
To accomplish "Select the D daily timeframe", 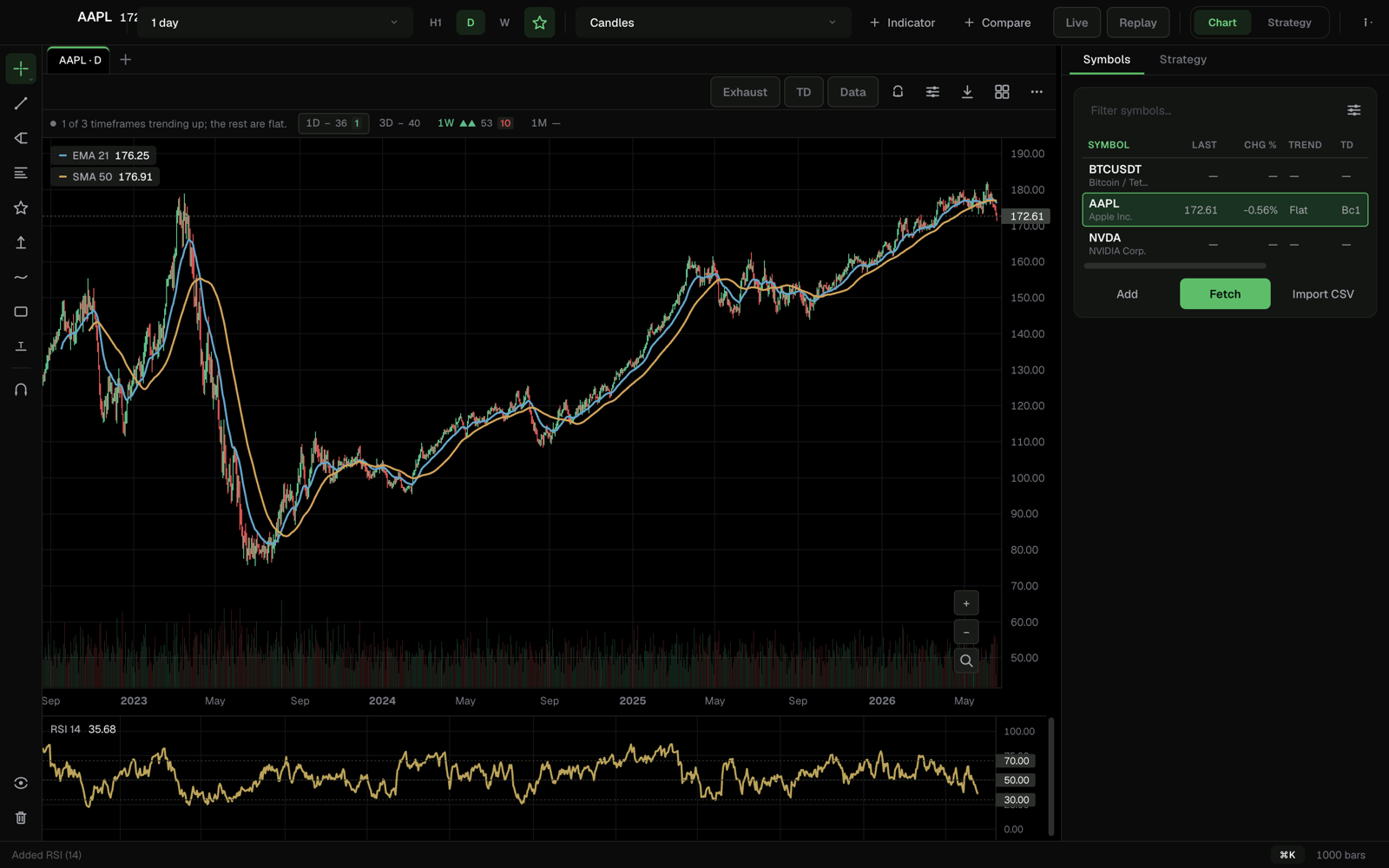I will pyautogui.click(x=471, y=23).
